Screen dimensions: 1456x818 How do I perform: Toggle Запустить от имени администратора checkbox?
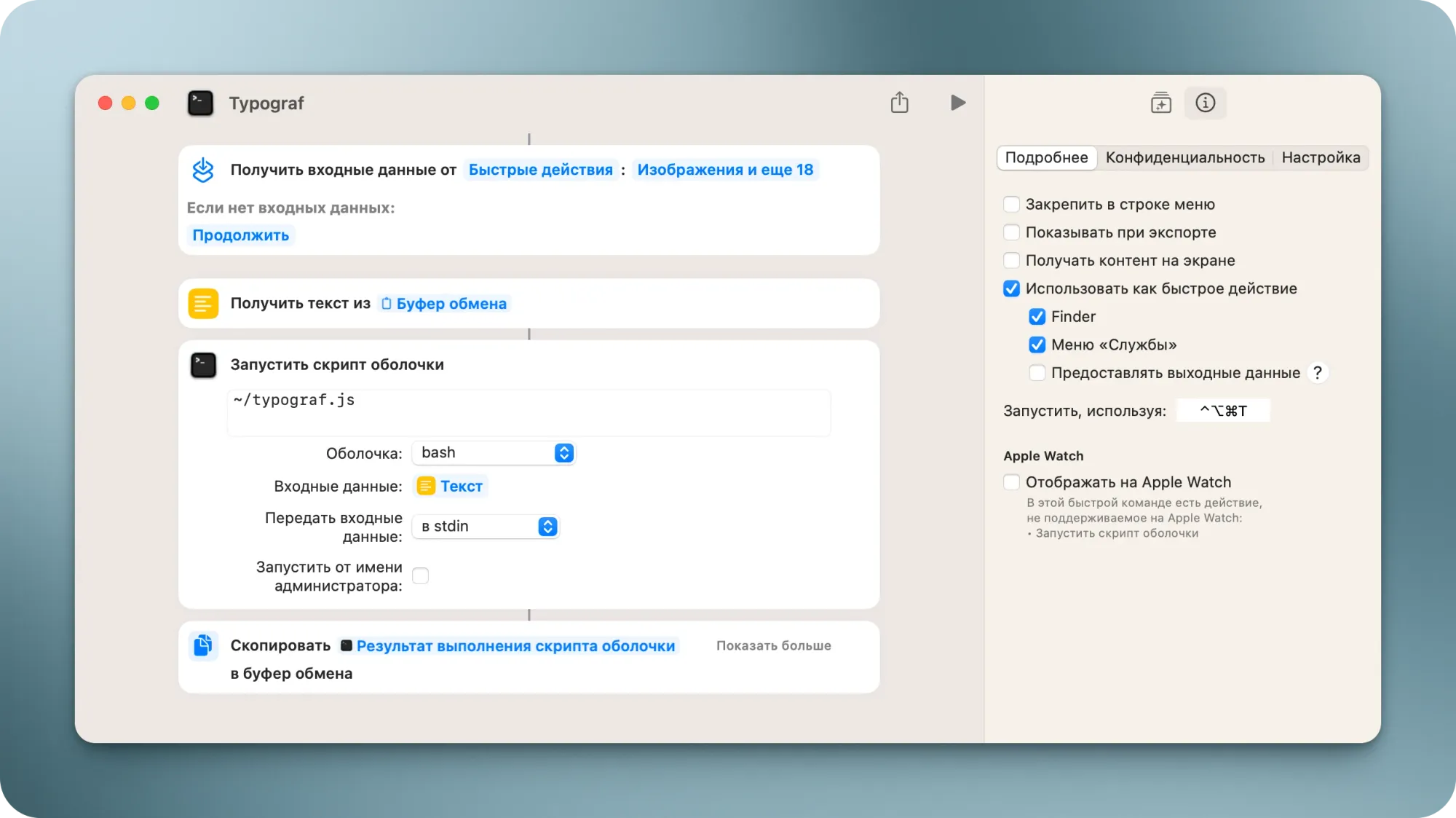tap(420, 576)
